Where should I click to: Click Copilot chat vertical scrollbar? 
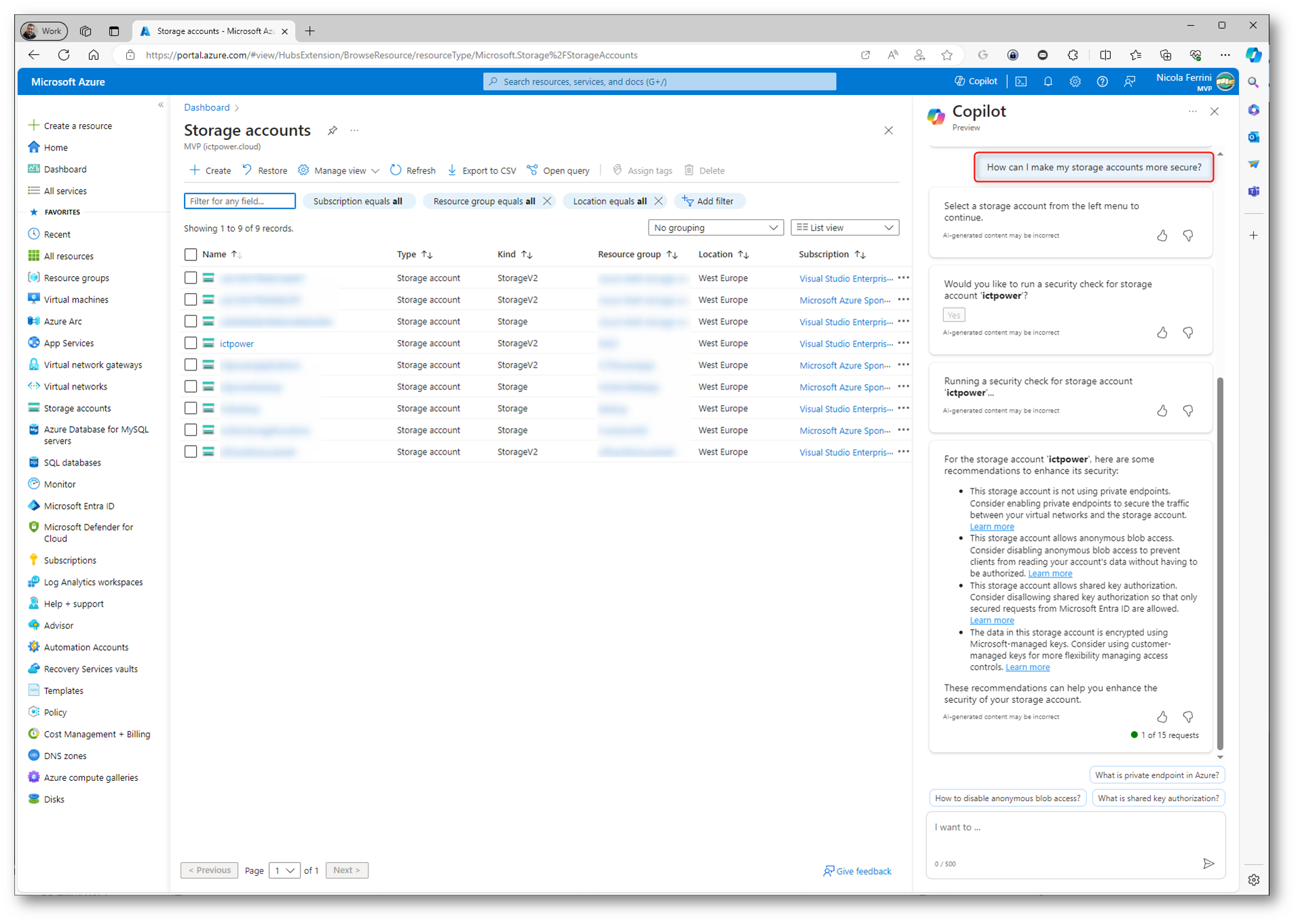1220,563
